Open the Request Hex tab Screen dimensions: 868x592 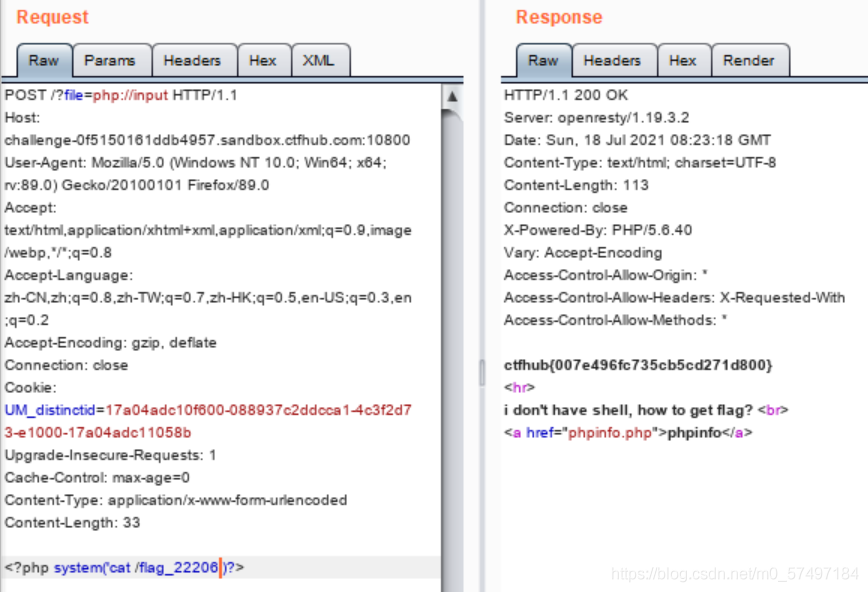point(264,60)
